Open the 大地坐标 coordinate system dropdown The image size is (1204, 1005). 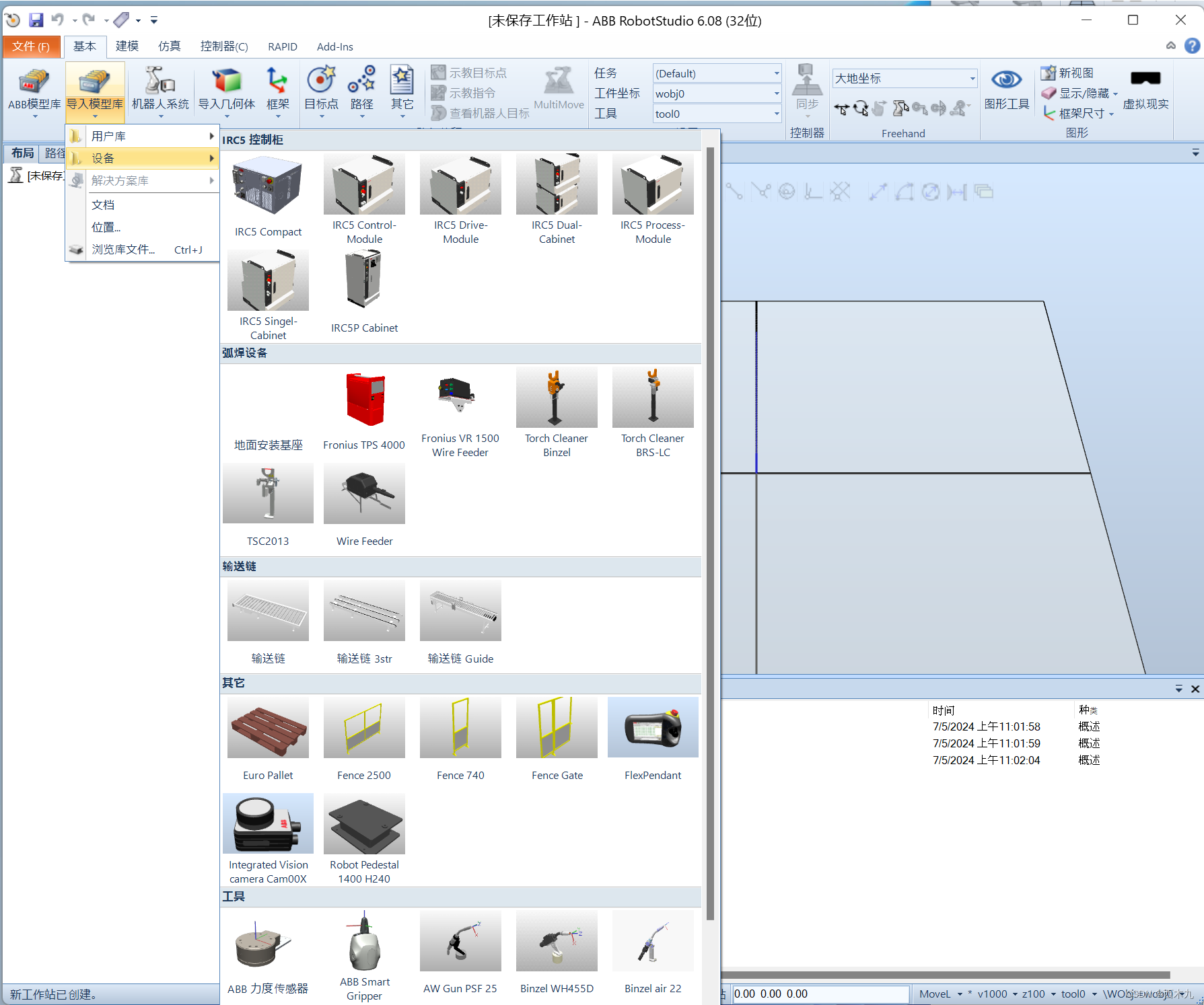point(905,78)
